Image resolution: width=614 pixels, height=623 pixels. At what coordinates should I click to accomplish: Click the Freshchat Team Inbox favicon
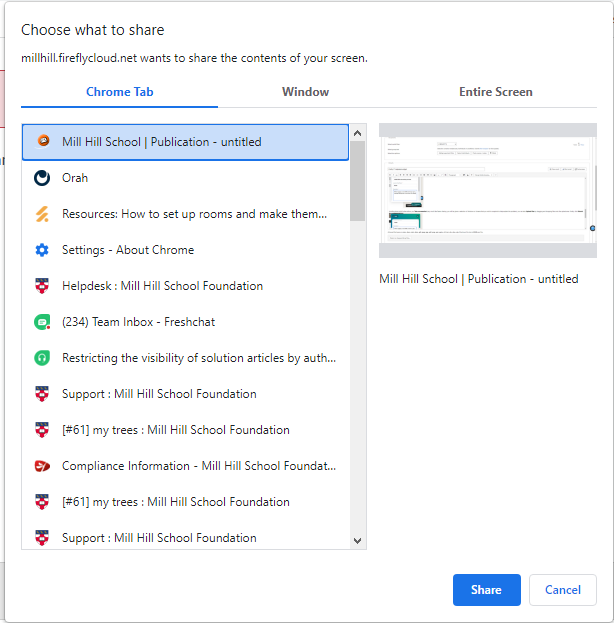point(42,322)
